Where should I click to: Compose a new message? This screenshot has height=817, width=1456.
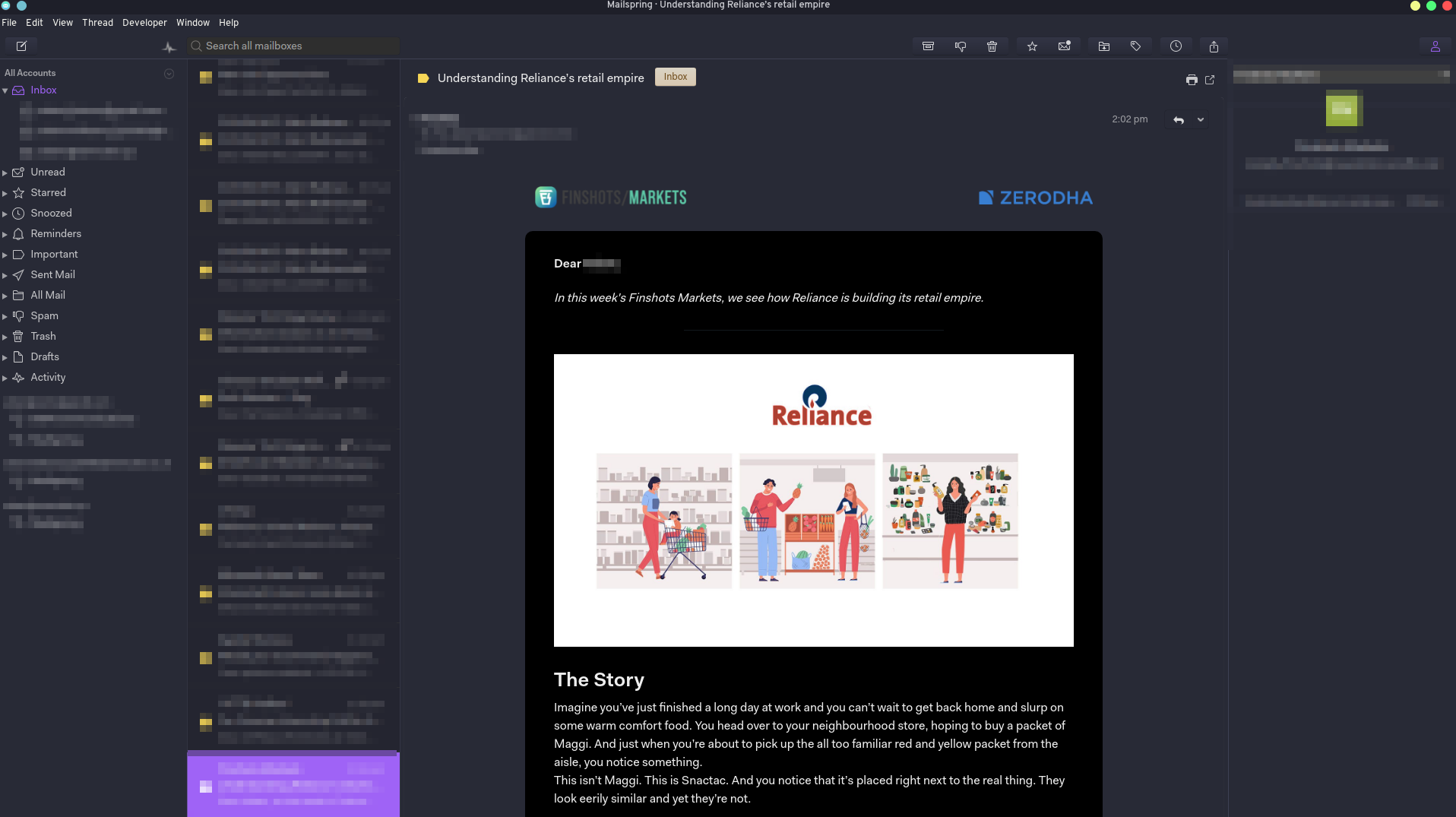21,46
